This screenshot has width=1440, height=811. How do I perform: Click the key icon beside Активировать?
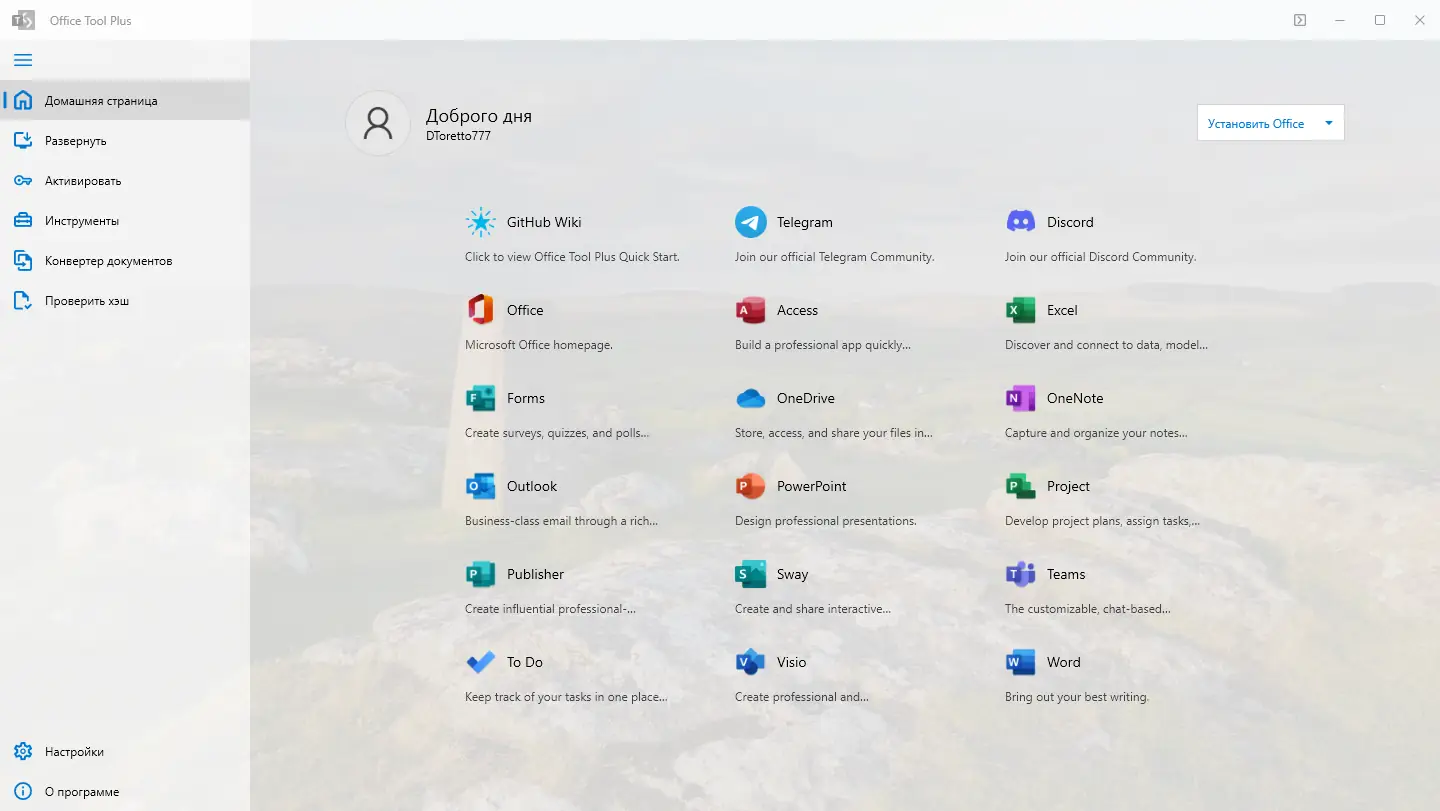pos(23,181)
